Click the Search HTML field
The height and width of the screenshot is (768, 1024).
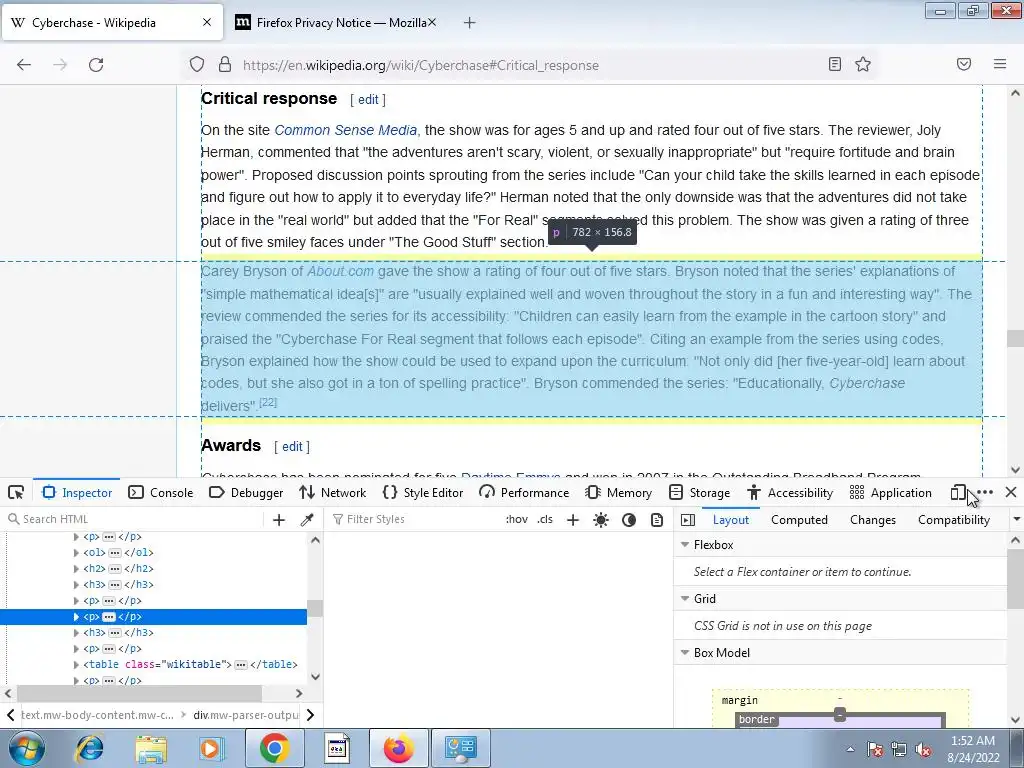(134, 519)
